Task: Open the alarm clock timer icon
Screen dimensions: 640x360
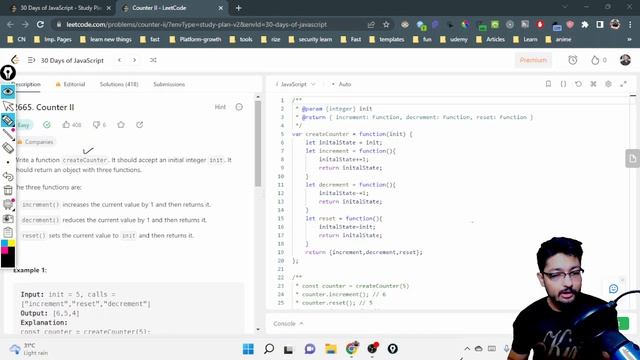Action: tap(573, 60)
